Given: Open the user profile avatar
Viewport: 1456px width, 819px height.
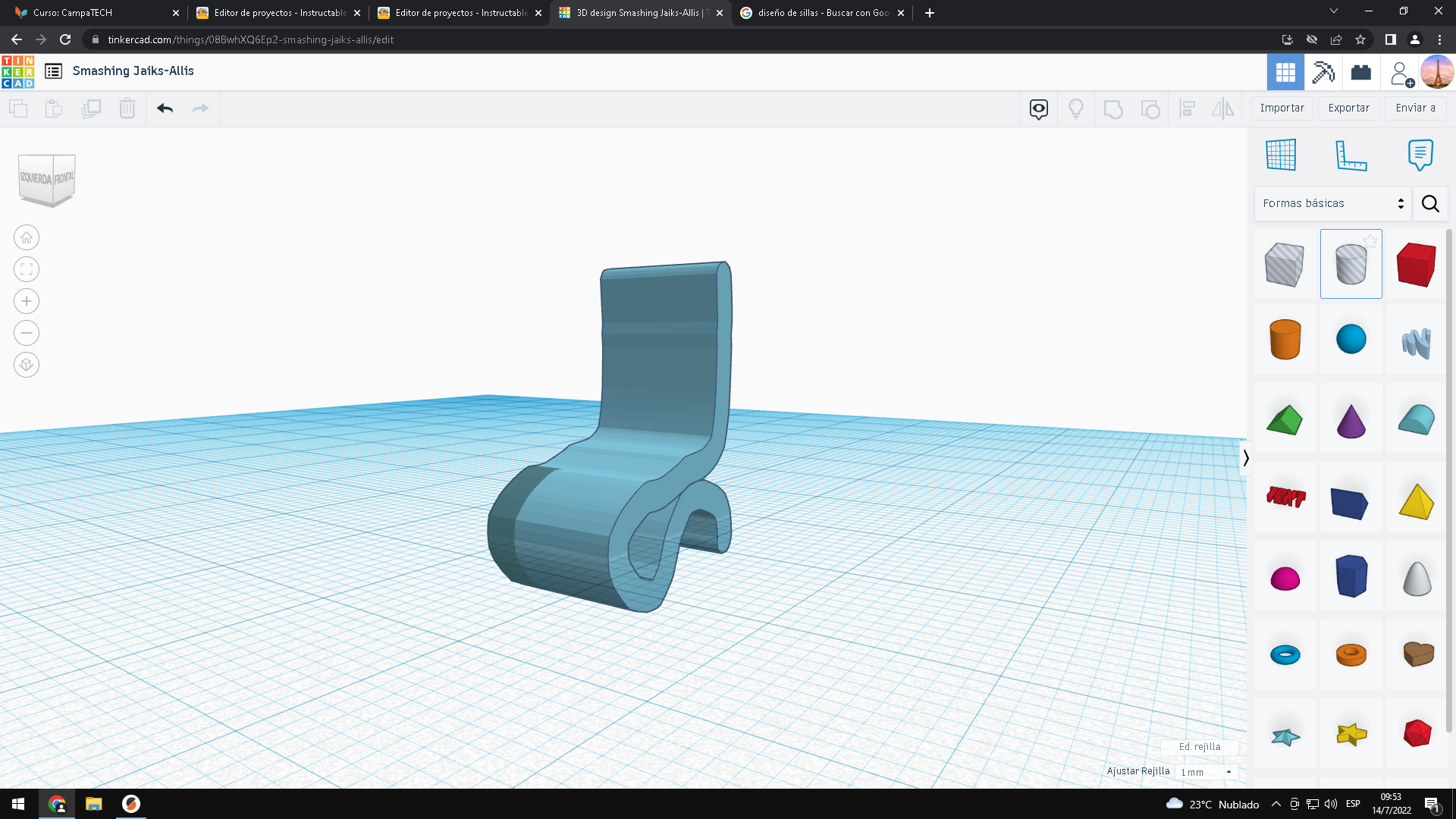Looking at the screenshot, I should click(1437, 72).
